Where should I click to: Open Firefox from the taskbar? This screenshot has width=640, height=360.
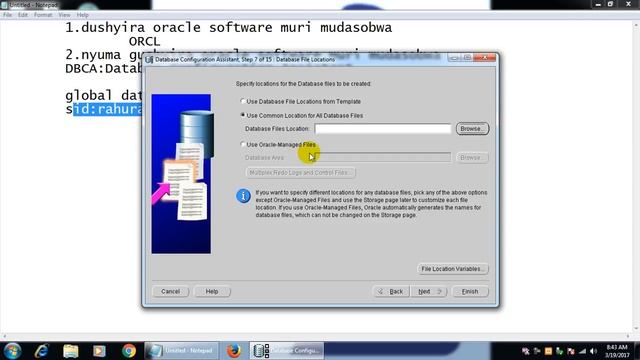point(234,351)
